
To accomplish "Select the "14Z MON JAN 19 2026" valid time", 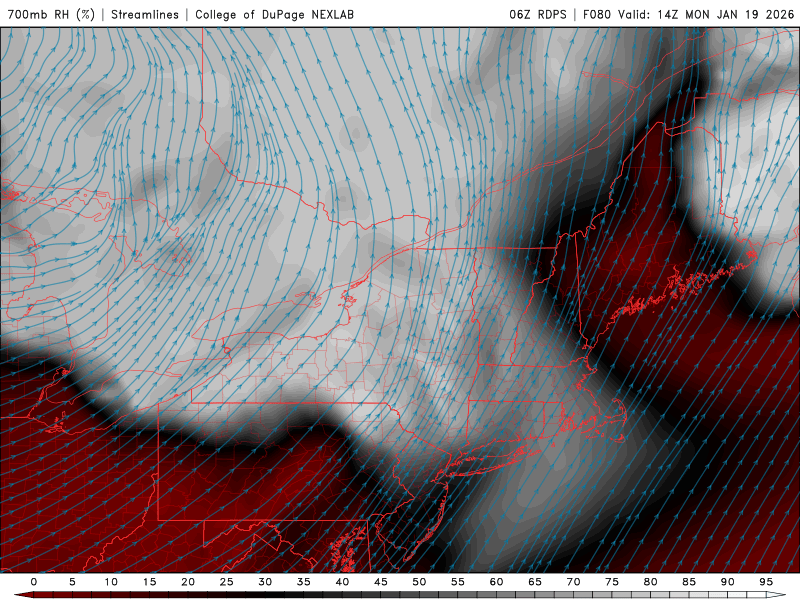I will tap(726, 14).
